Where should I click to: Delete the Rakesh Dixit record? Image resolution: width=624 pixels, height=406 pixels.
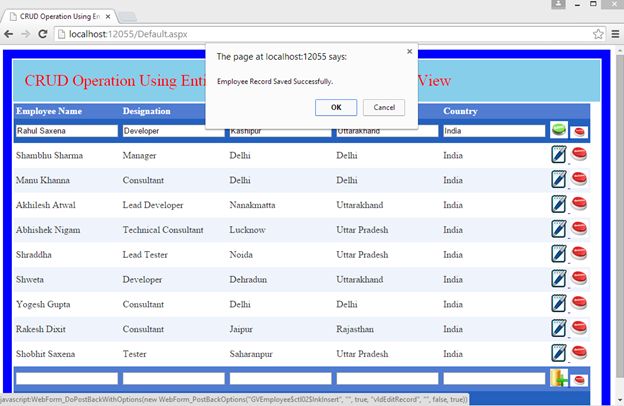click(x=579, y=327)
